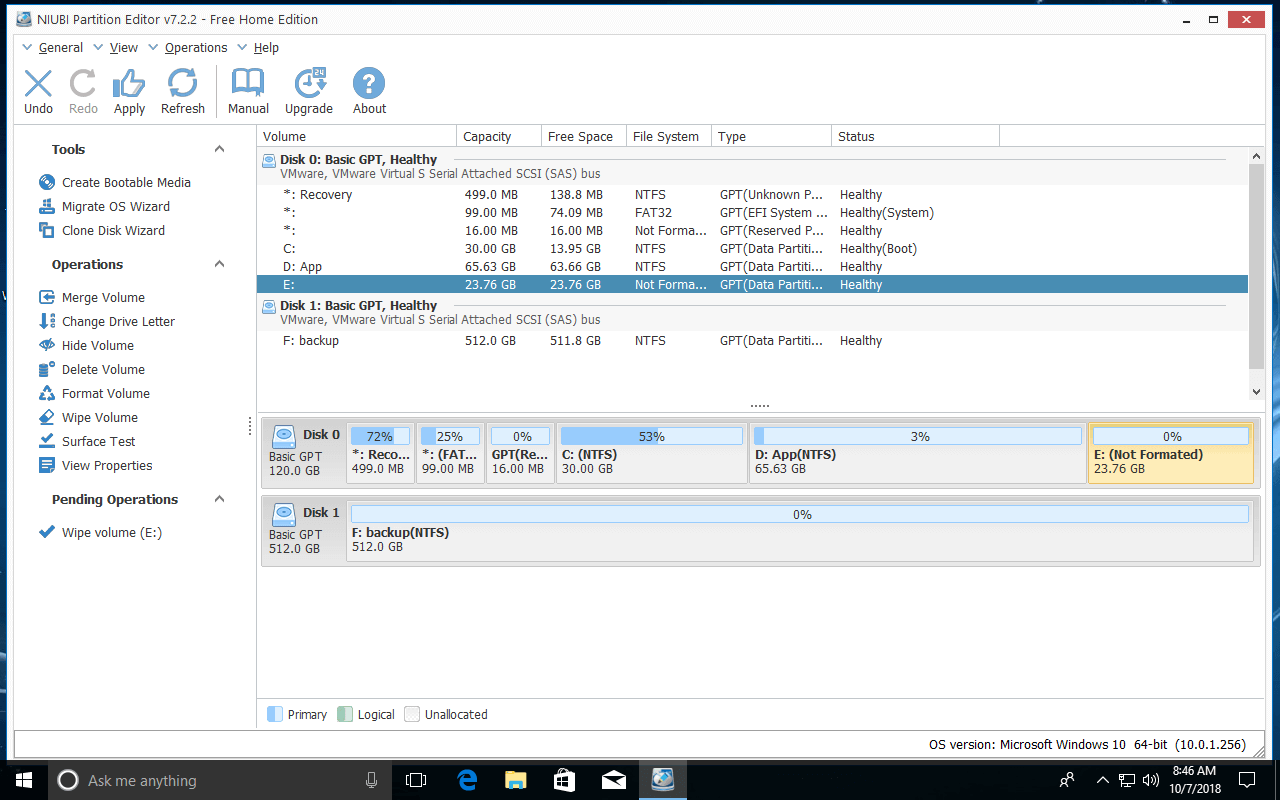Click Disk 1 header icon in volume list
1280x800 pixels.
pyautogui.click(x=269, y=306)
